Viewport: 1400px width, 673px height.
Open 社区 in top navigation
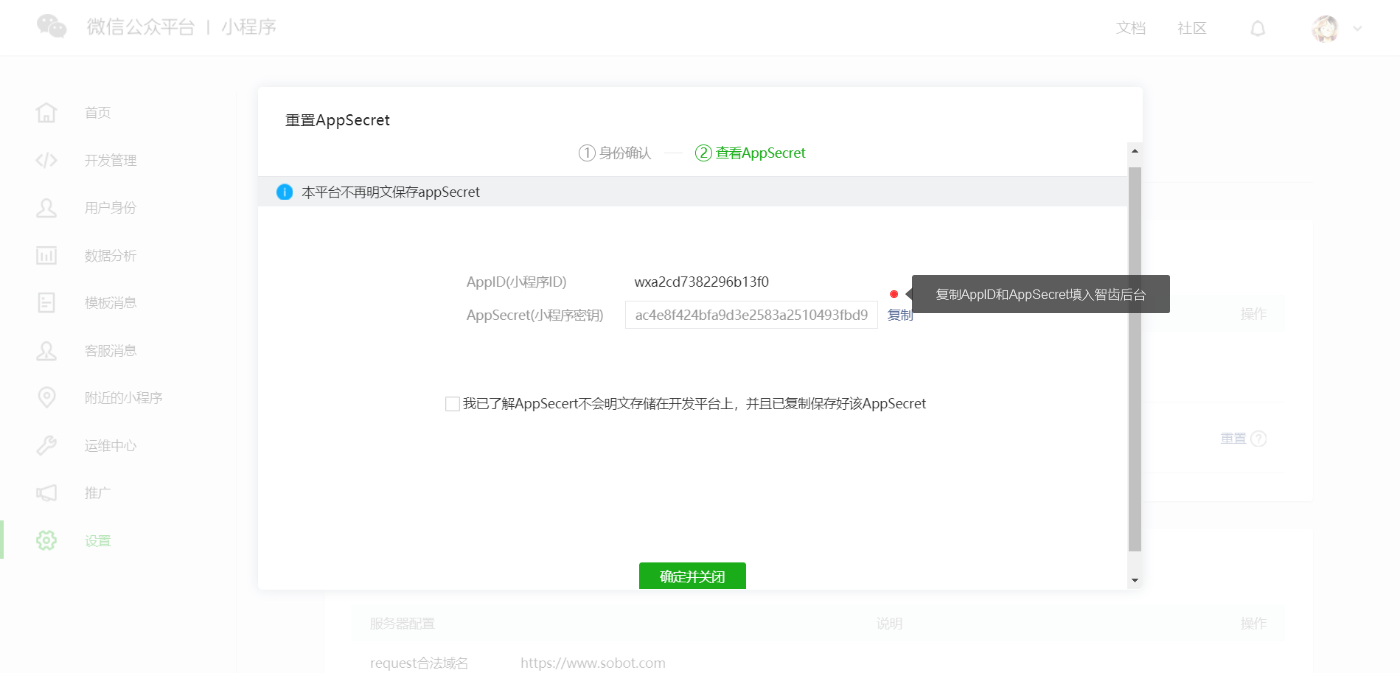click(x=1192, y=28)
